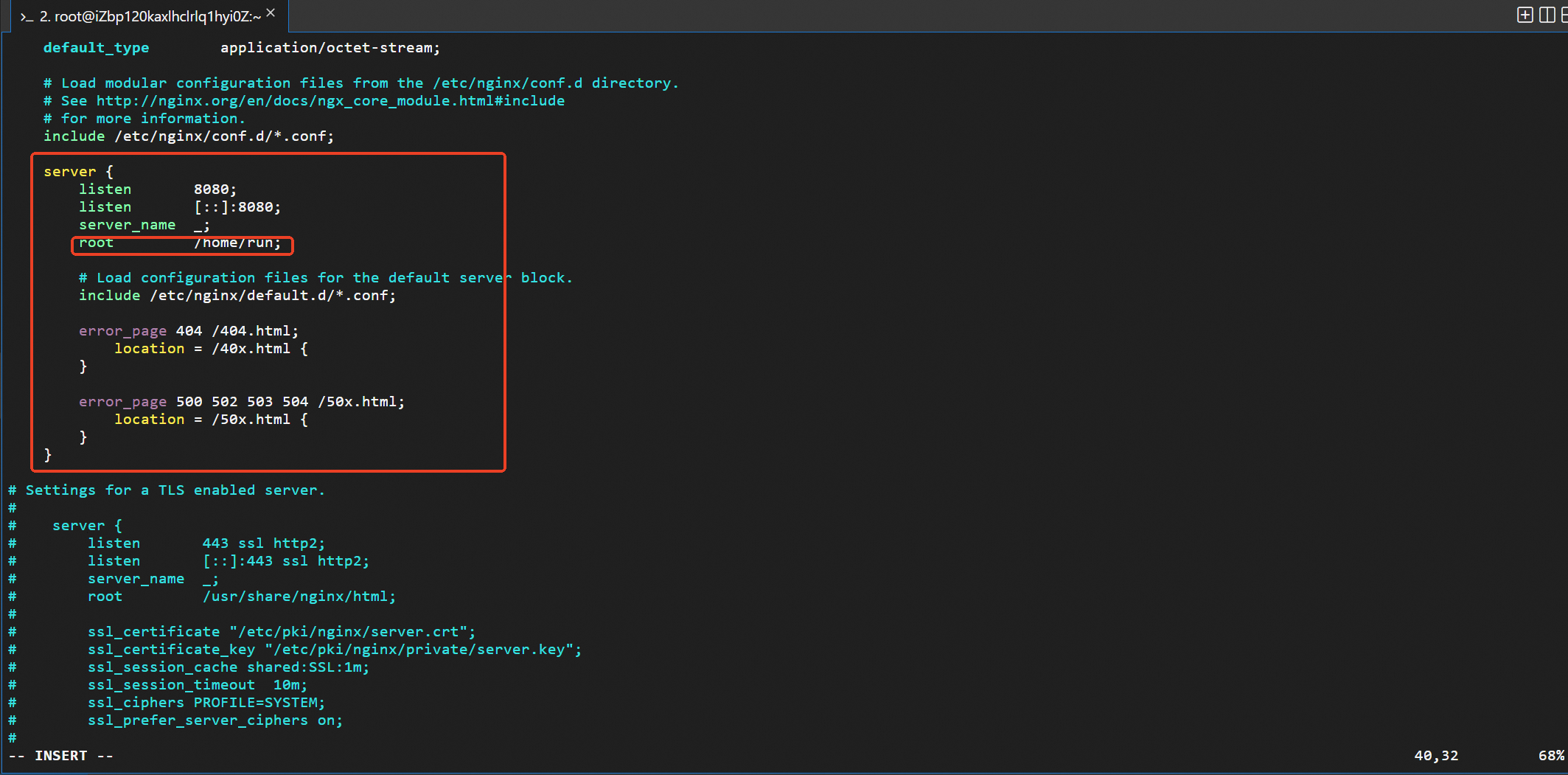Screen dimensions: 1568x775
Task: Click 'location = /40x.html {' line
Action: click(x=211, y=349)
